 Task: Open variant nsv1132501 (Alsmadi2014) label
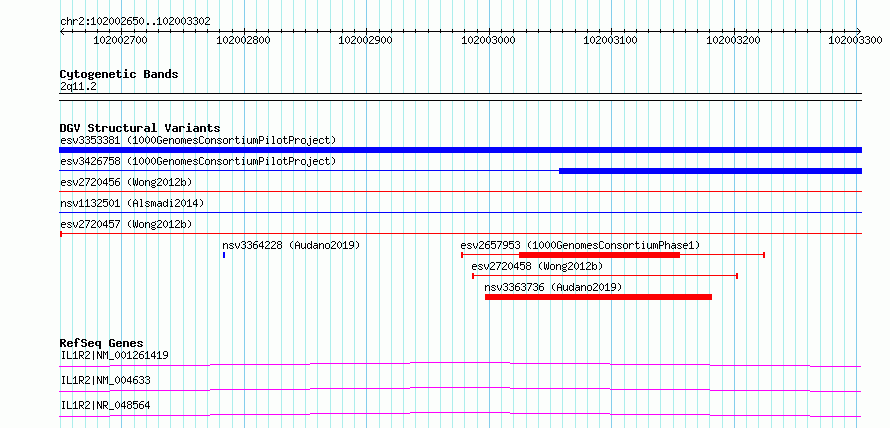tap(132, 203)
